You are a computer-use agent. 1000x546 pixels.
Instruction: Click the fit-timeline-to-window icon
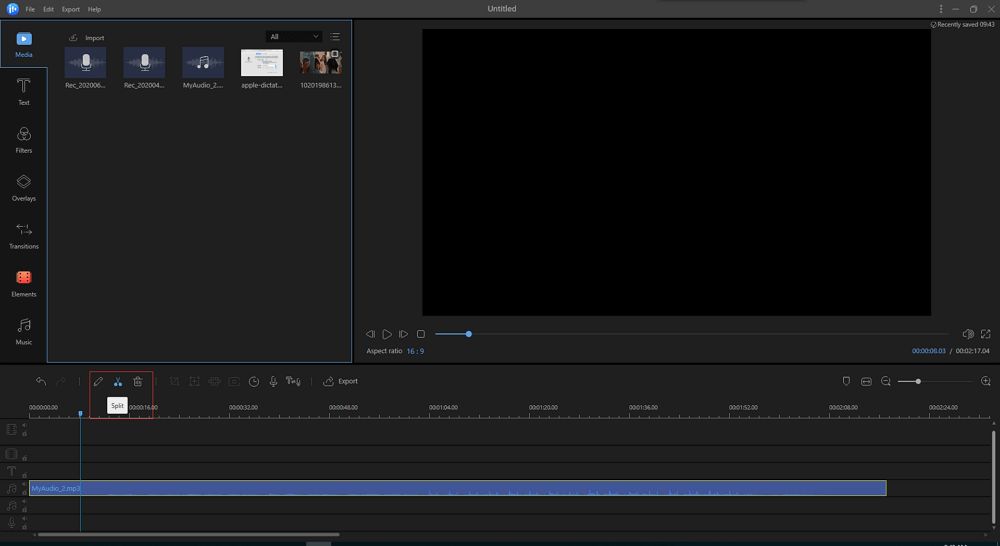(866, 381)
